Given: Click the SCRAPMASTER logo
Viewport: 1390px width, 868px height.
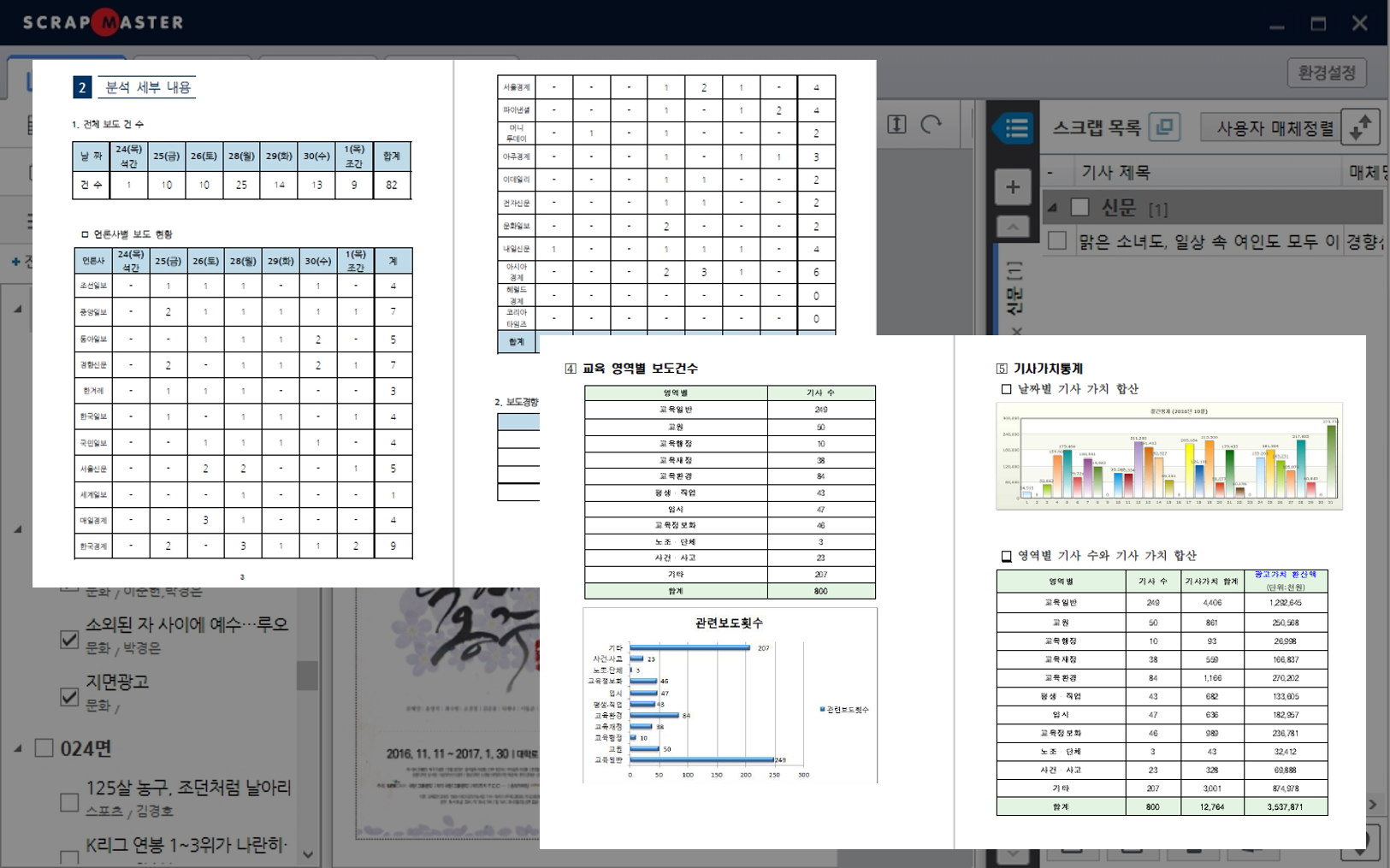Looking at the screenshot, I should coord(103,22).
